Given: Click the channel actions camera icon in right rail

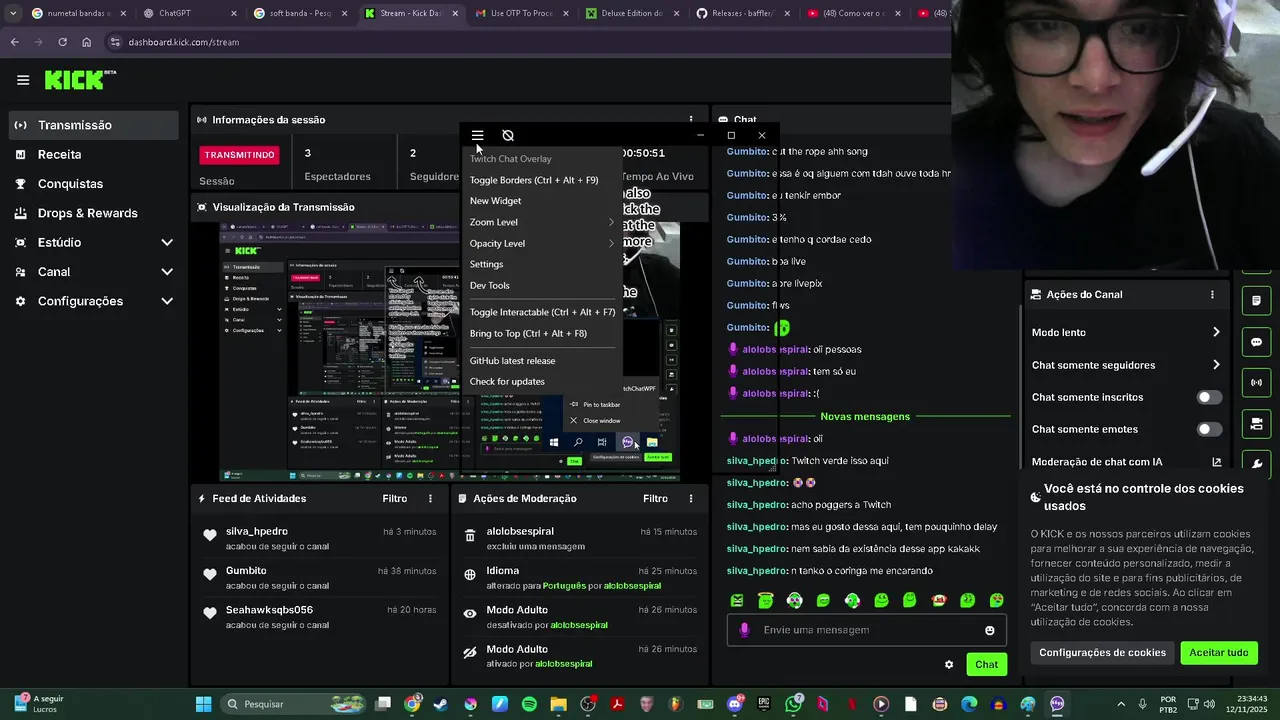Looking at the screenshot, I should point(1256,424).
